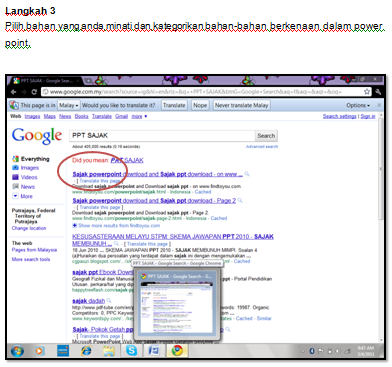The height and width of the screenshot is (367, 392).
Task: Open Internet Explorer from taskbar
Action: [x=86, y=351]
